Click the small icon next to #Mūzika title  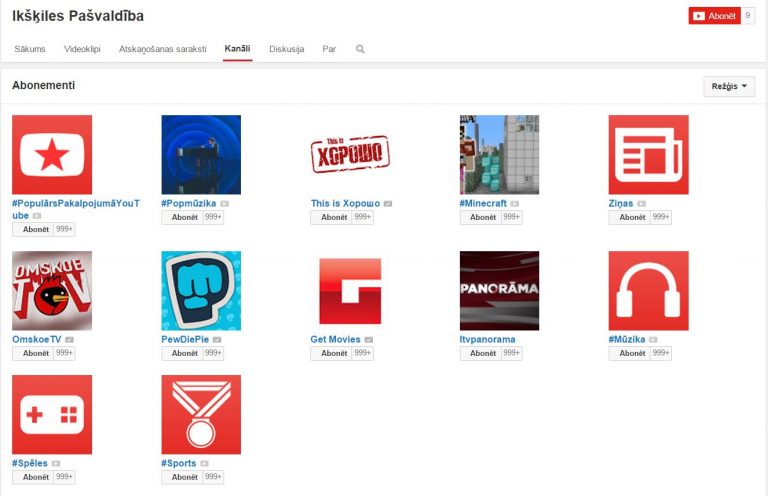653,340
